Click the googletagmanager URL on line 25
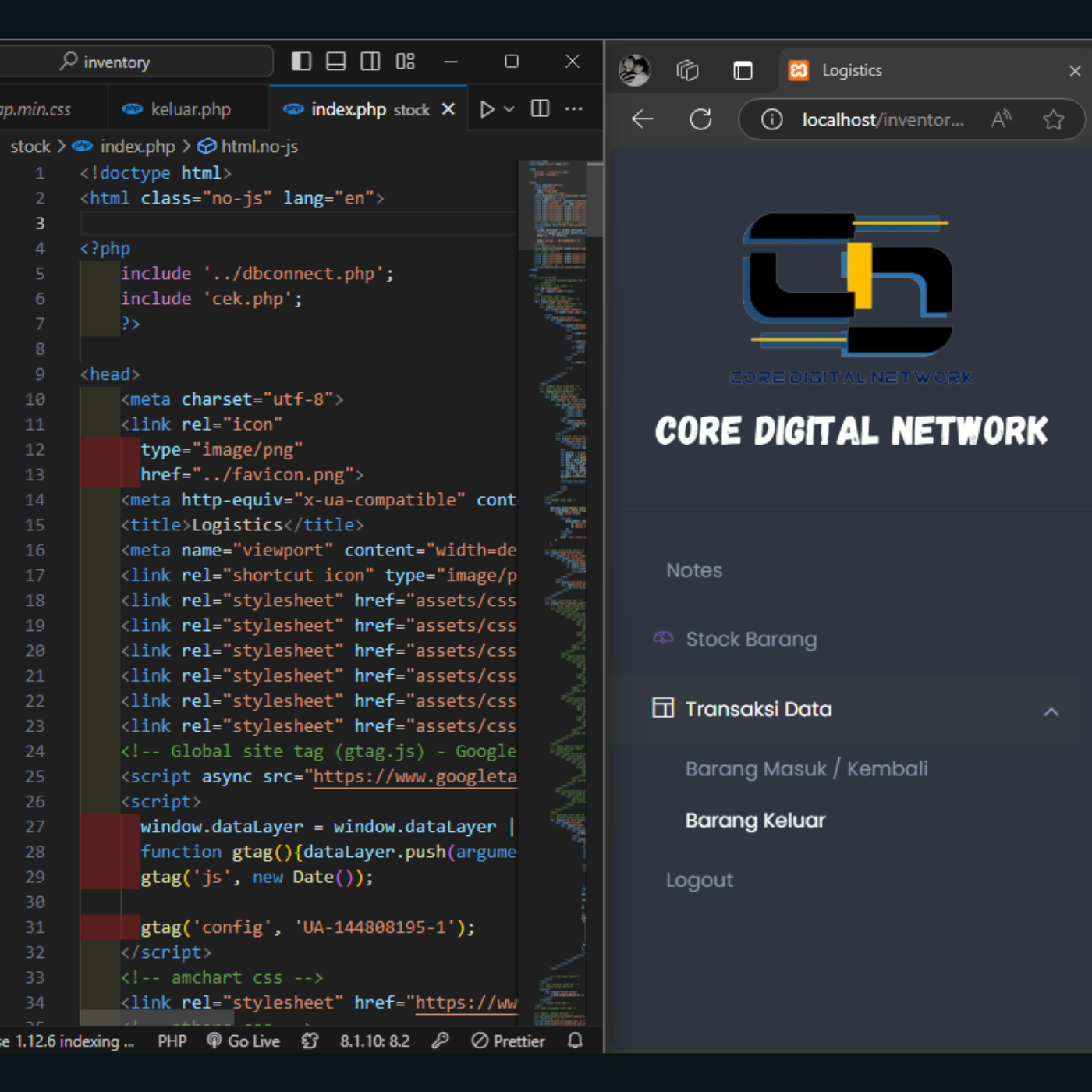The height and width of the screenshot is (1092, 1092). (415, 777)
